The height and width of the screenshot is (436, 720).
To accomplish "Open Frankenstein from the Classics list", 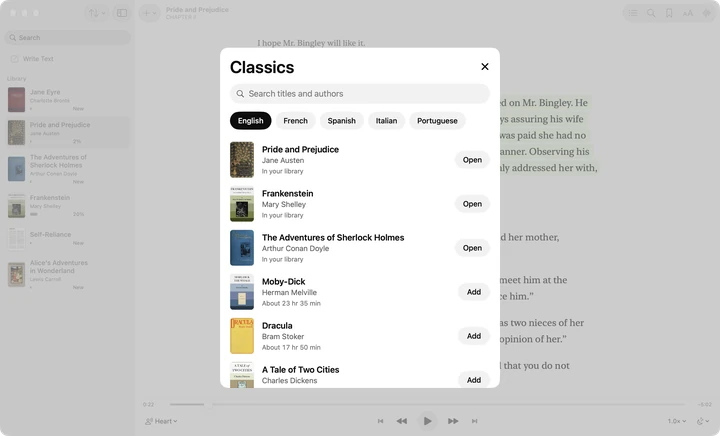I will (472, 204).
